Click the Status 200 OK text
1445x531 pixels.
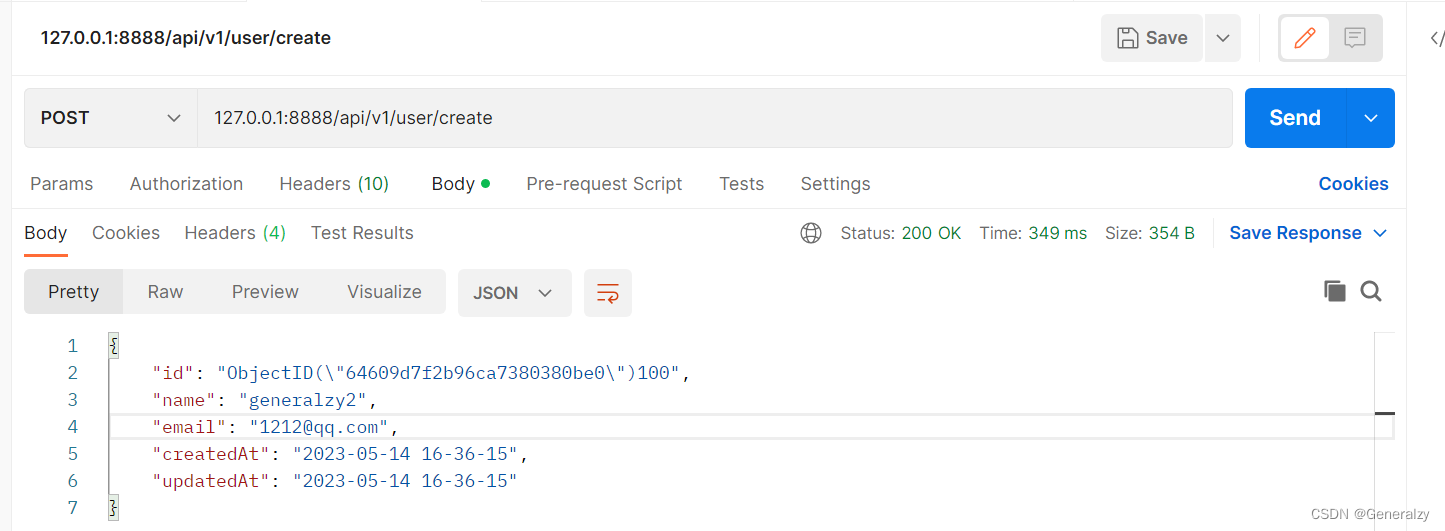(x=900, y=233)
